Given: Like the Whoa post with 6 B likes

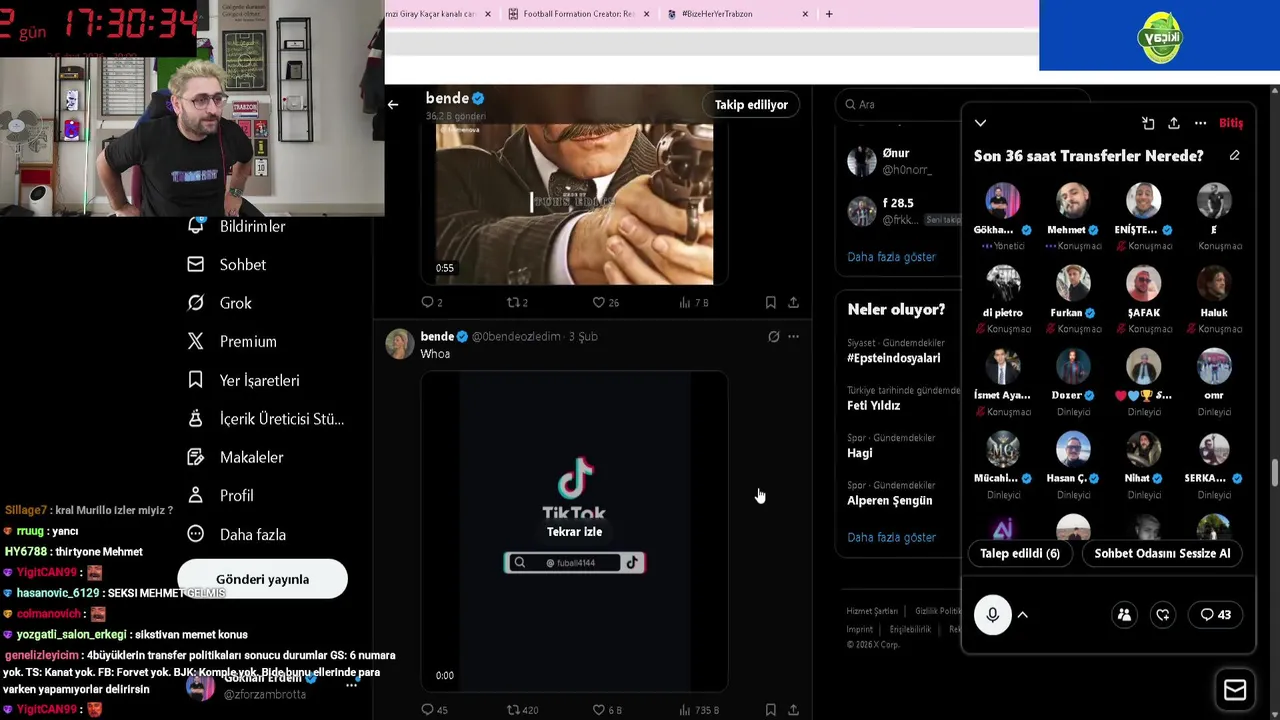Looking at the screenshot, I should click(607, 709).
